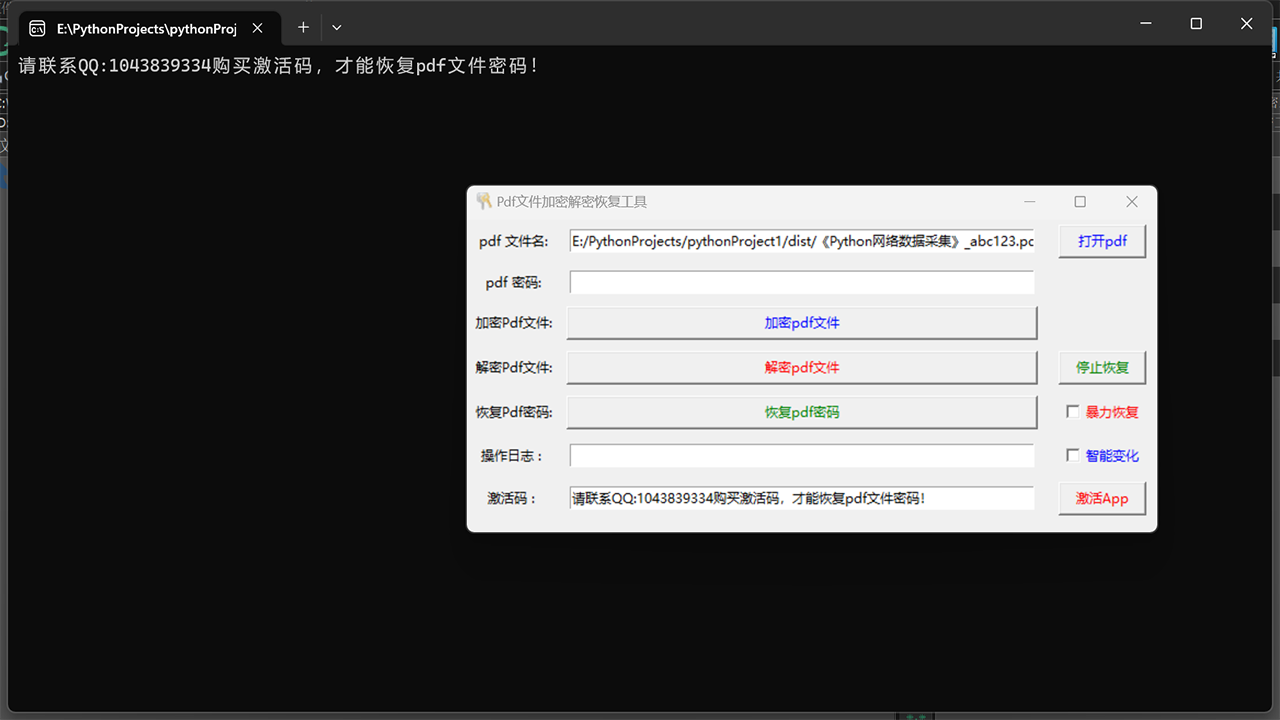Close the Pdf文件加密解密恢复工具 window
Image resolution: width=1280 pixels, height=720 pixels.
[x=1132, y=201]
